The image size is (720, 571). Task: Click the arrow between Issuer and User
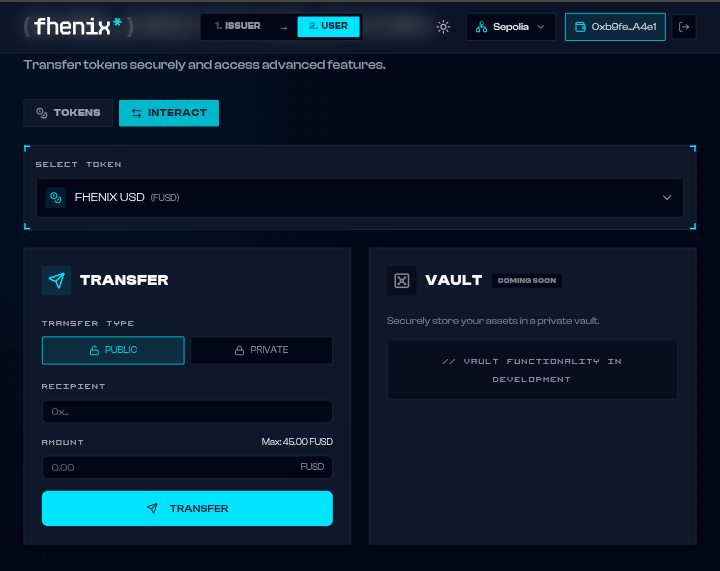point(283,28)
